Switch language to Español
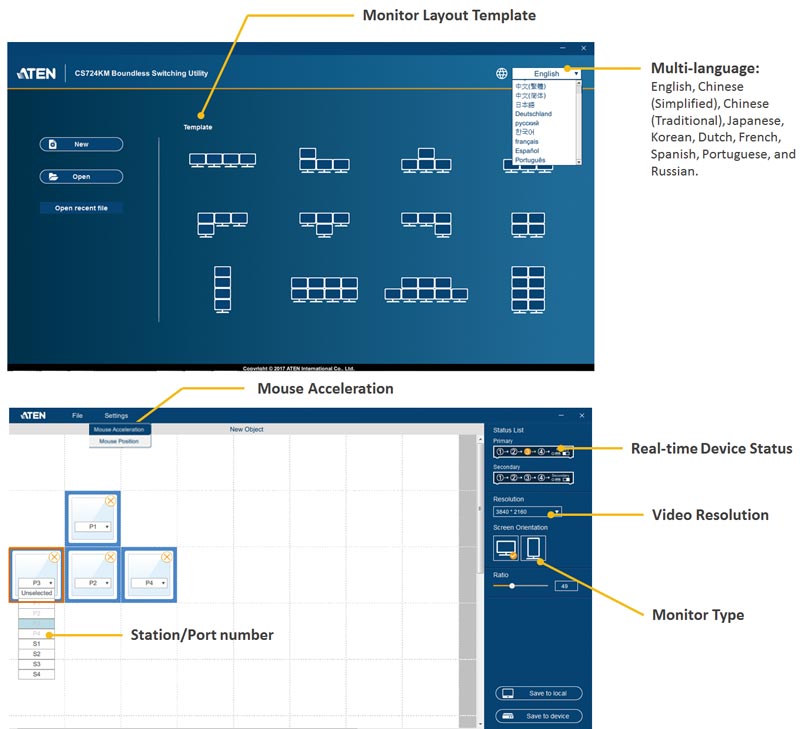The width and height of the screenshot is (800, 729). click(527, 150)
